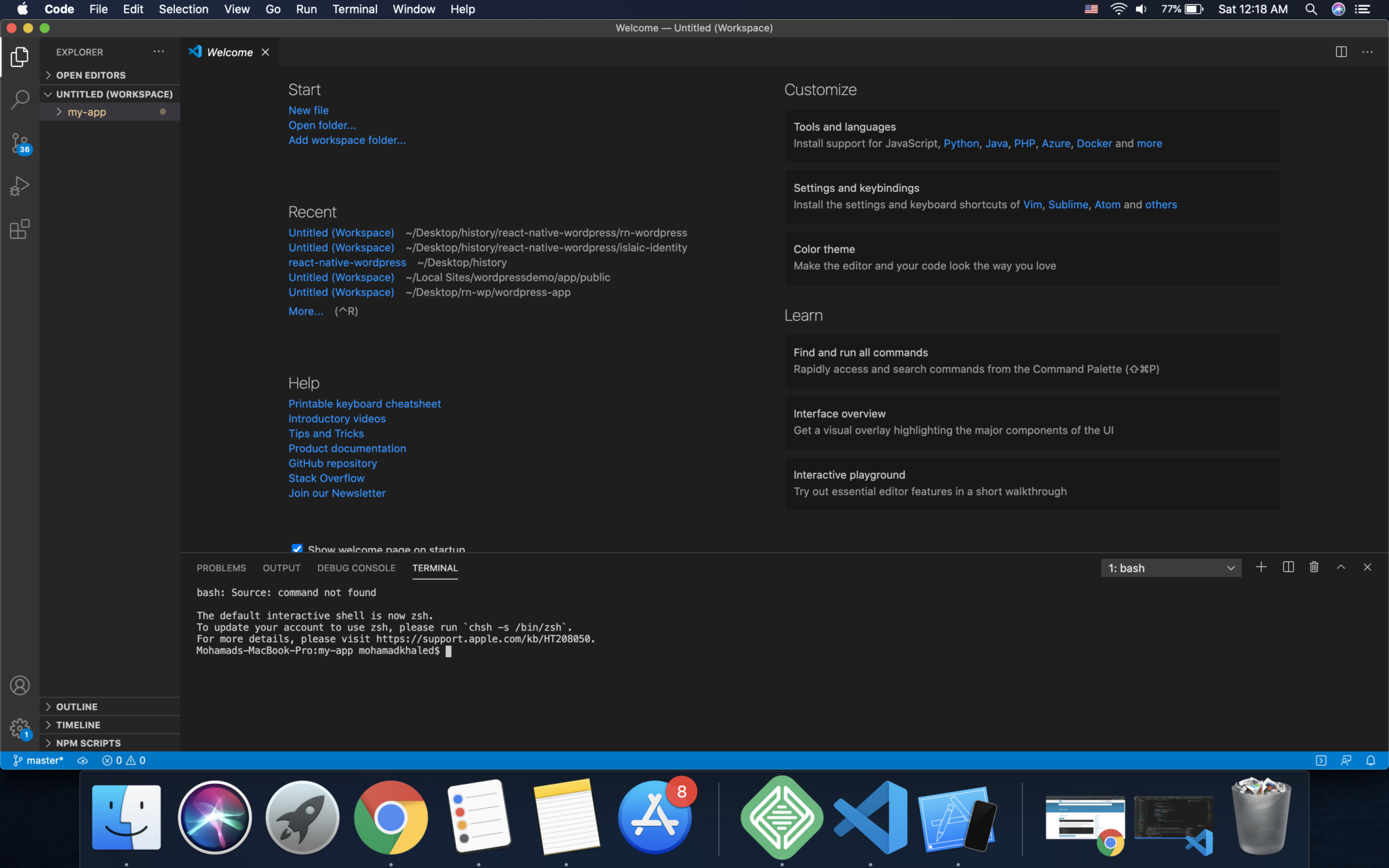Launch Google Chrome from the Dock
The height and width of the screenshot is (868, 1389).
390,816
